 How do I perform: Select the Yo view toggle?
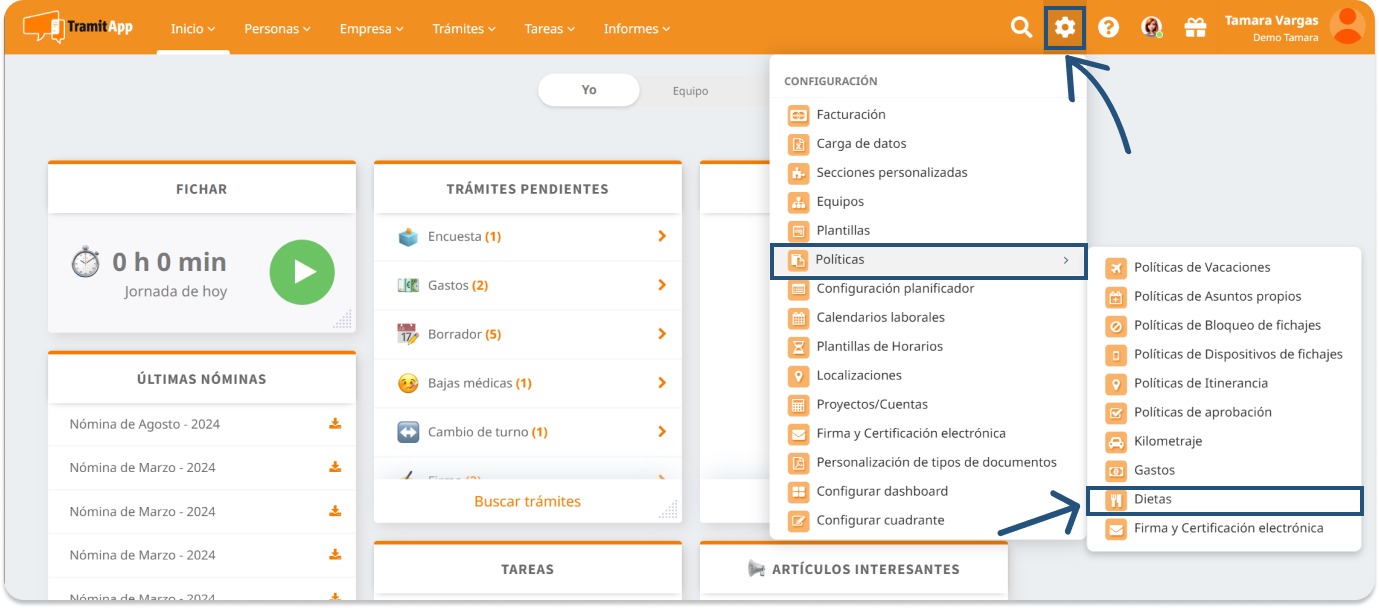click(x=589, y=90)
